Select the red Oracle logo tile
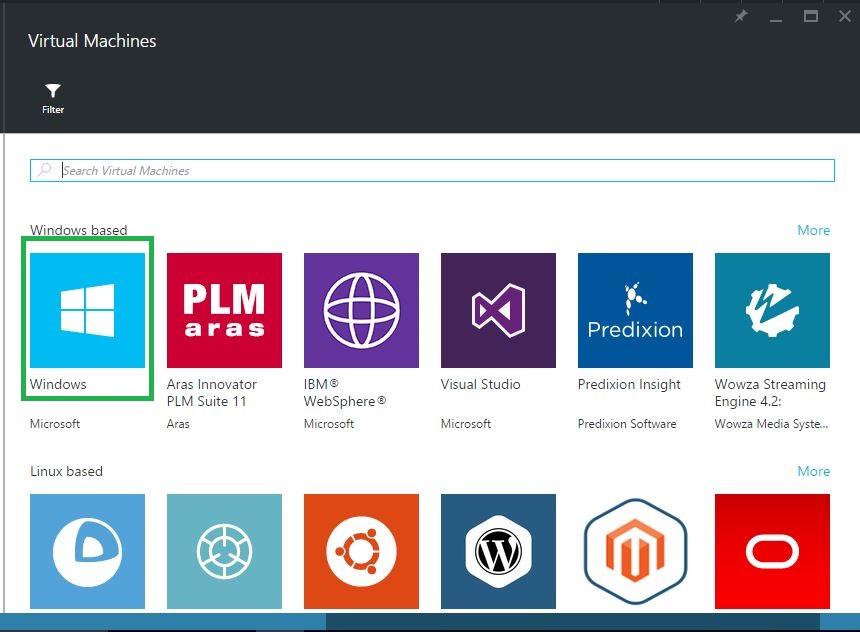Screen dimensions: 860x632 point(772,551)
